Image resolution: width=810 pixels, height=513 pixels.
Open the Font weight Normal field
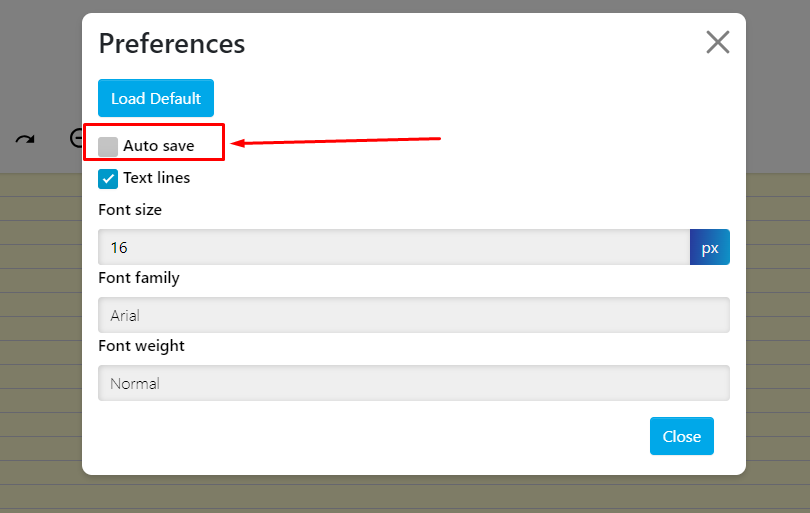tap(413, 383)
